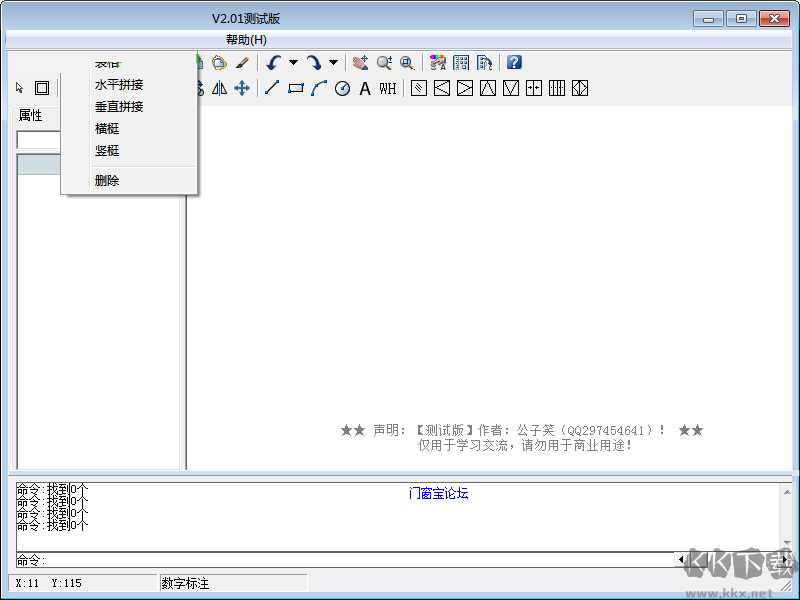
Task: Select the arrow pointer tool
Action: pyautogui.click(x=20, y=88)
